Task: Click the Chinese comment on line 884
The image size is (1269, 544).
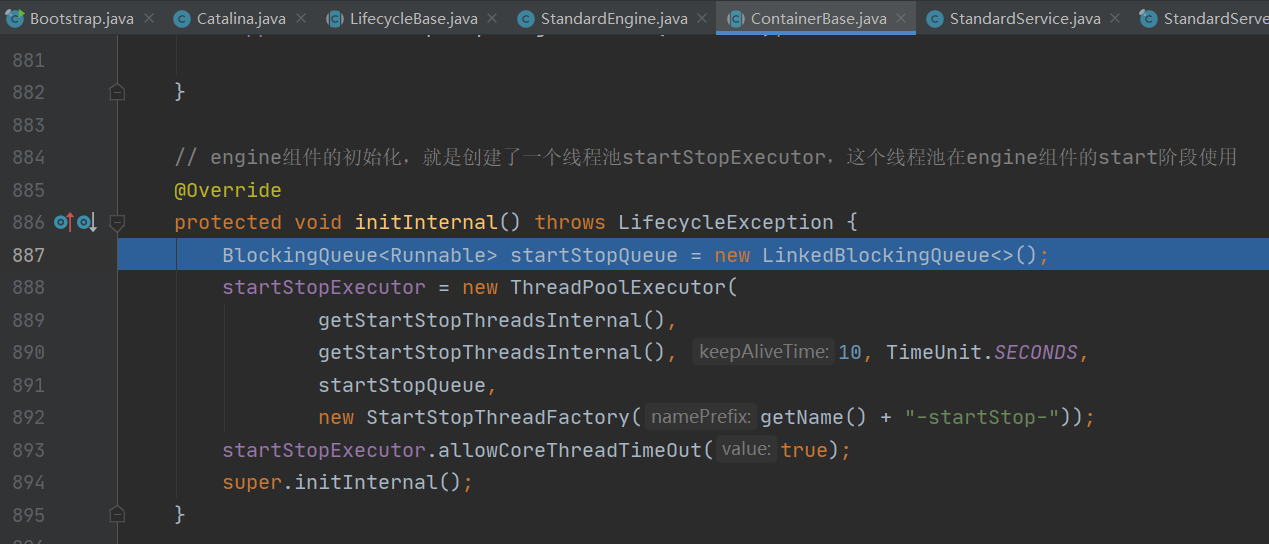Action: pos(706,157)
